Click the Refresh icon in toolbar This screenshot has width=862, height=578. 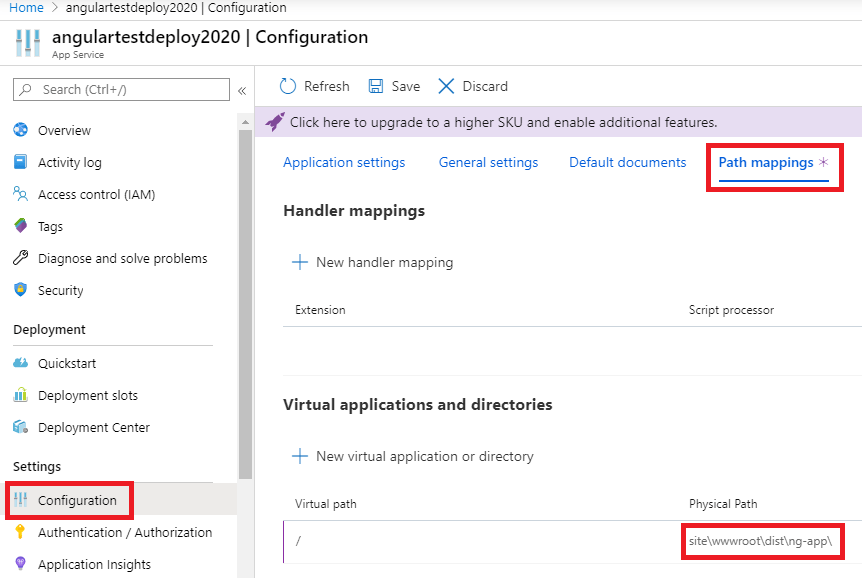(288, 87)
